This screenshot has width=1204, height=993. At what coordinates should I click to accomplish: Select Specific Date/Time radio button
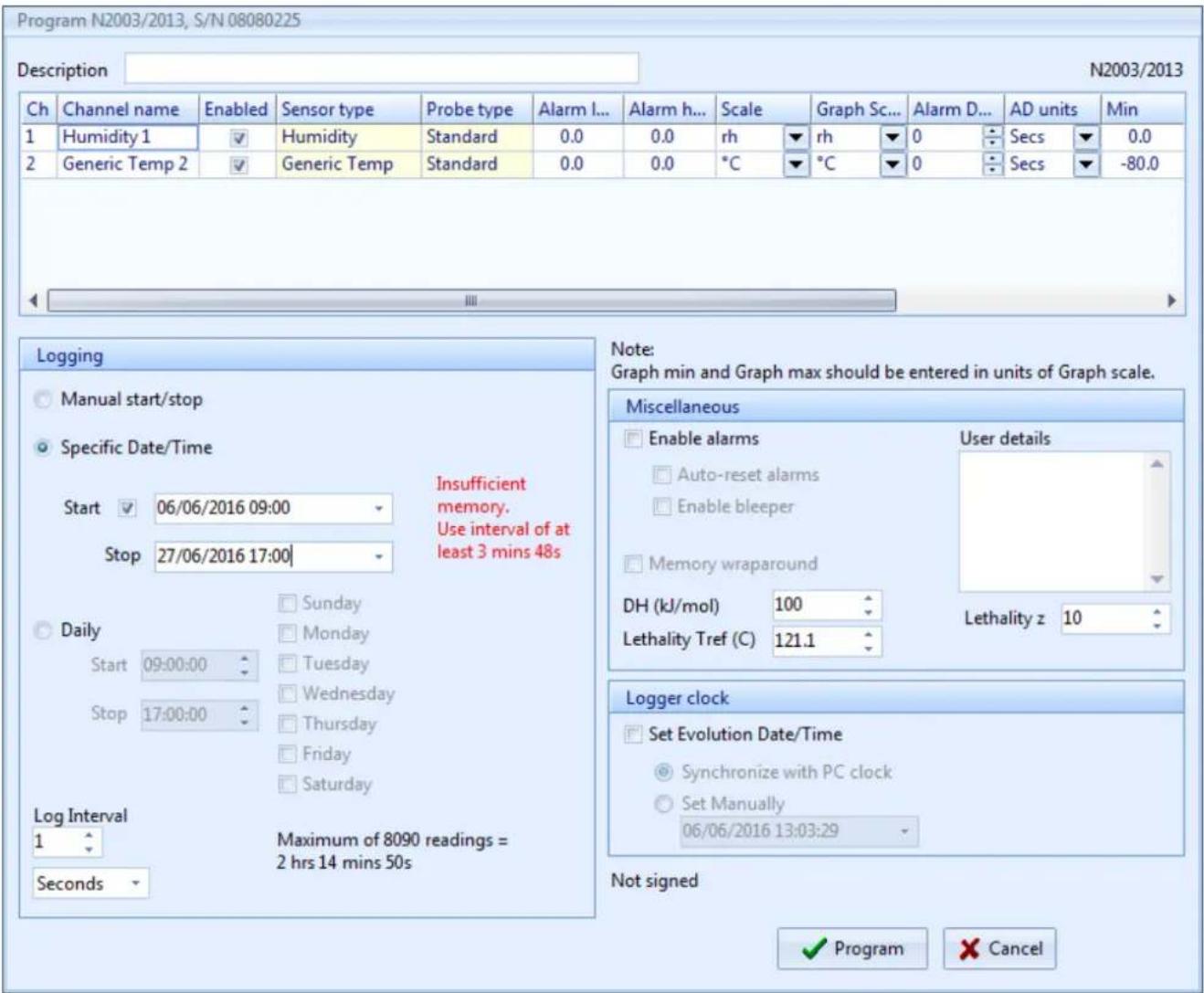tap(43, 448)
